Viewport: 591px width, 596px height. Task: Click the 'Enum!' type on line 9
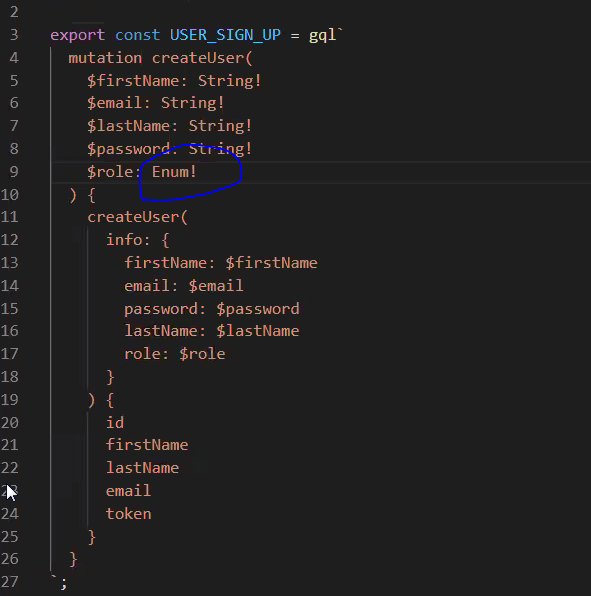tap(174, 172)
